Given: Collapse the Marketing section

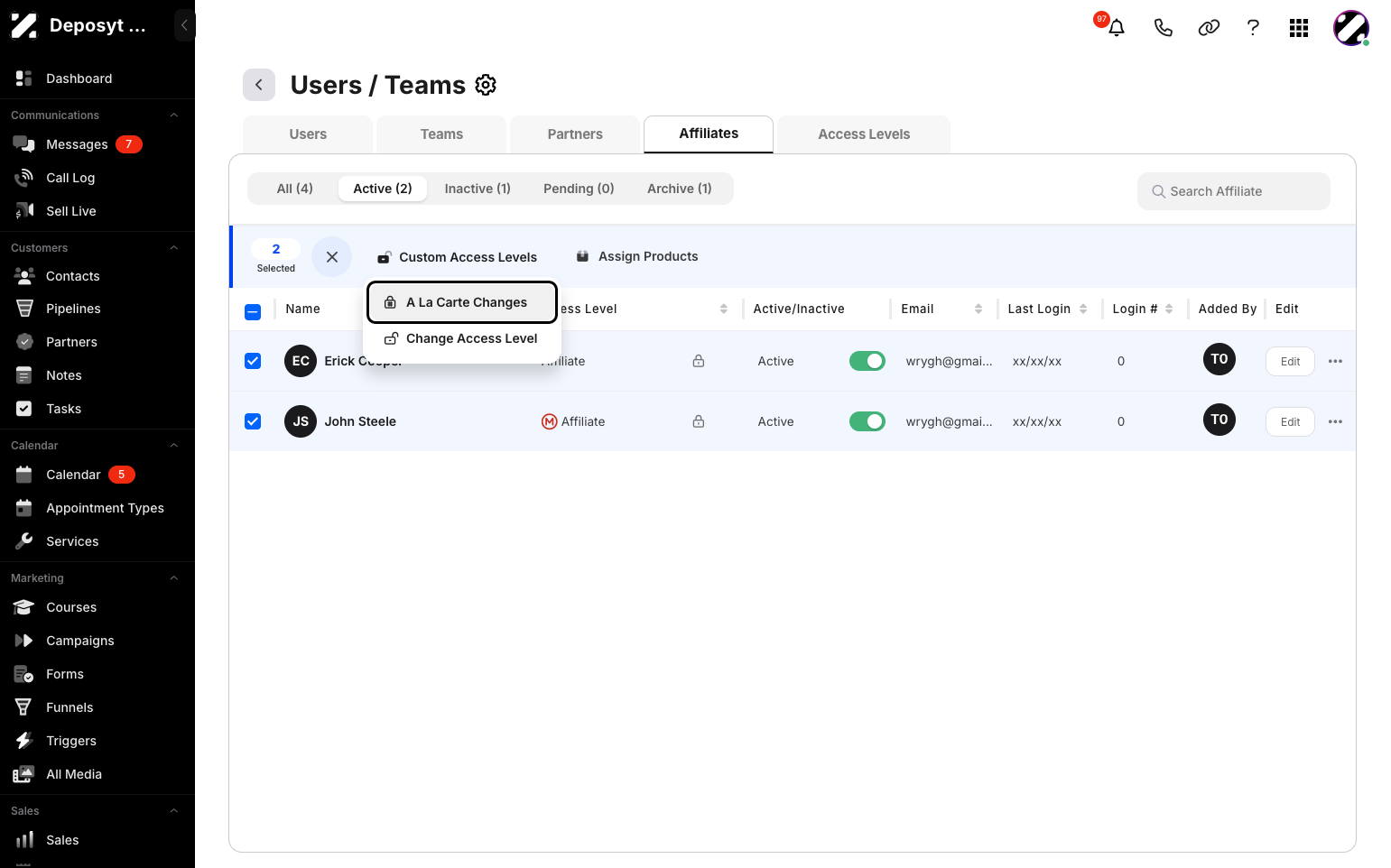Looking at the screenshot, I should [174, 578].
